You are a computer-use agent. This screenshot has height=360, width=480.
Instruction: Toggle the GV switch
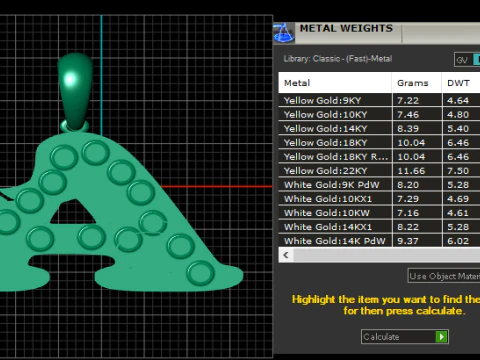(x=467, y=60)
